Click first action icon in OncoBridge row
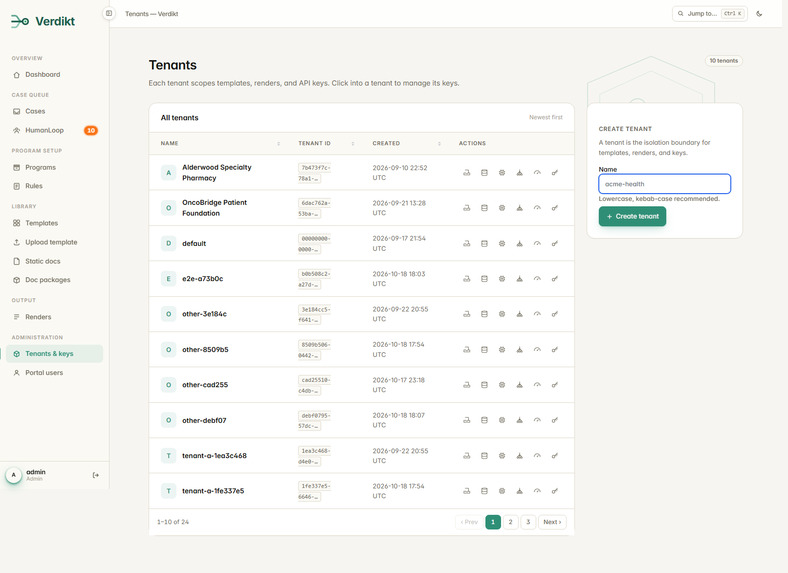 [x=466, y=208]
